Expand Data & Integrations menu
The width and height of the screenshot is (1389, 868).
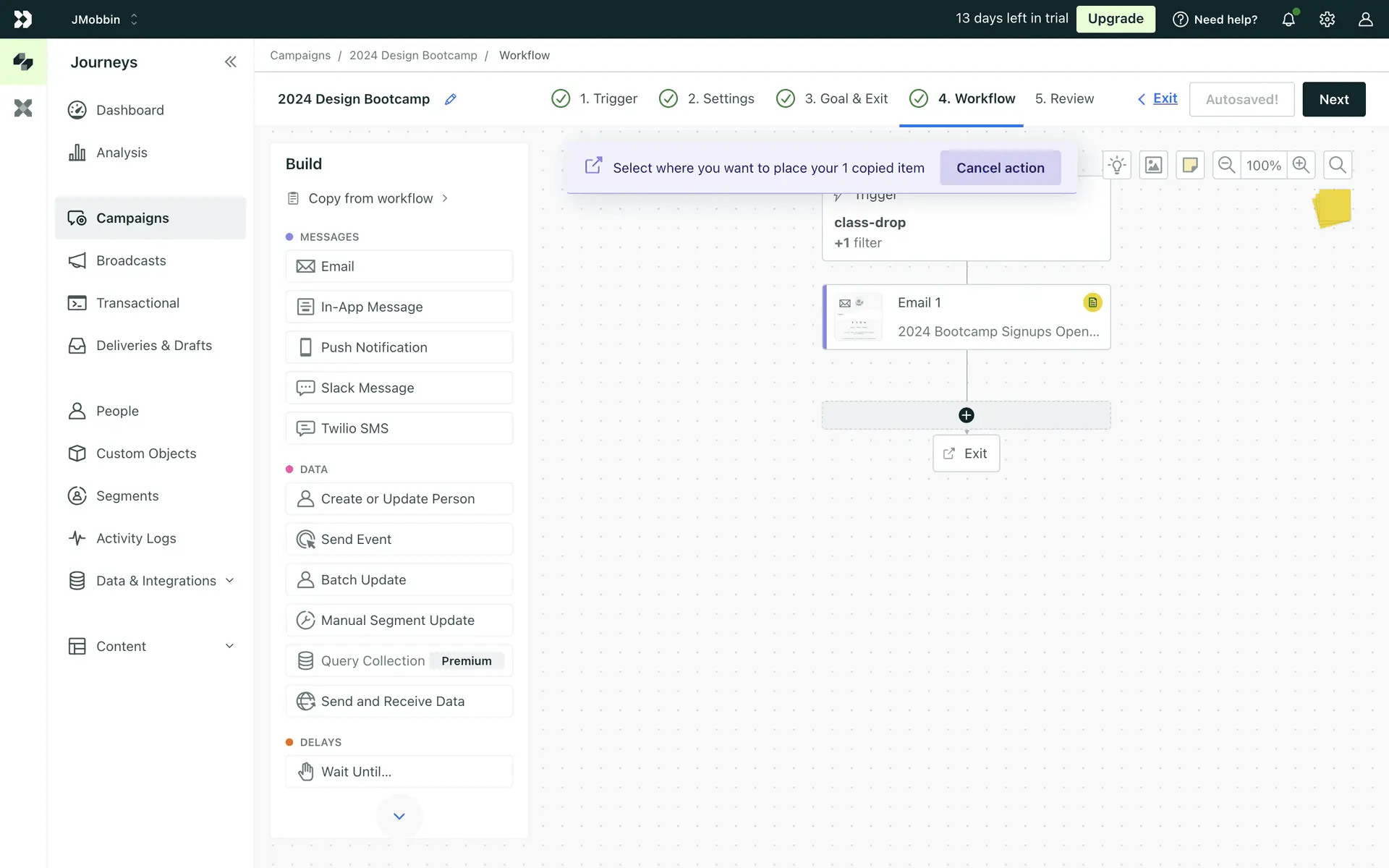click(229, 581)
